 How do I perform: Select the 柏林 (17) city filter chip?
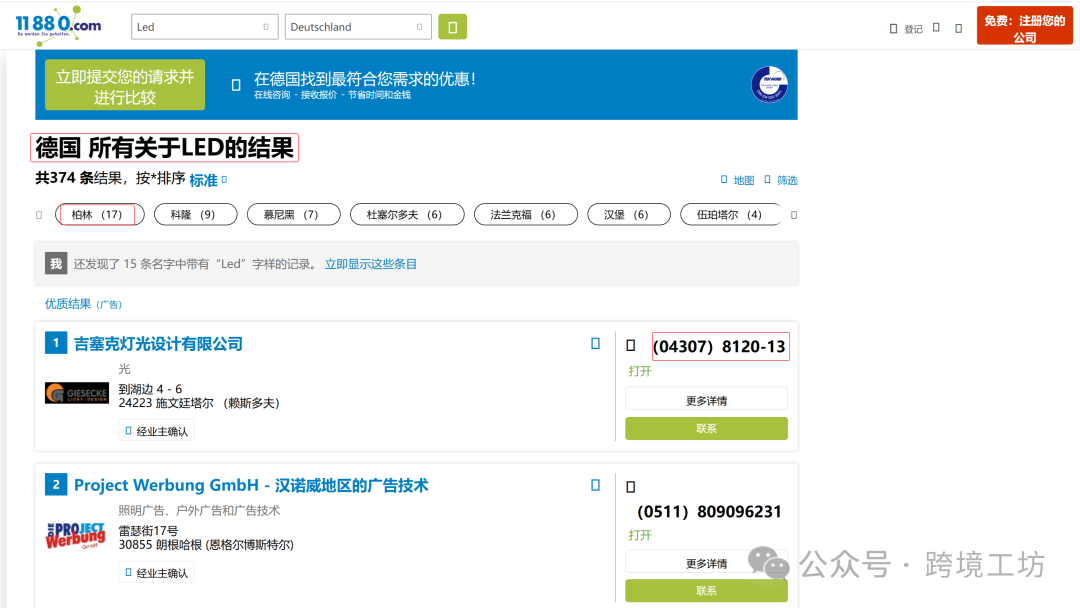click(x=99, y=214)
